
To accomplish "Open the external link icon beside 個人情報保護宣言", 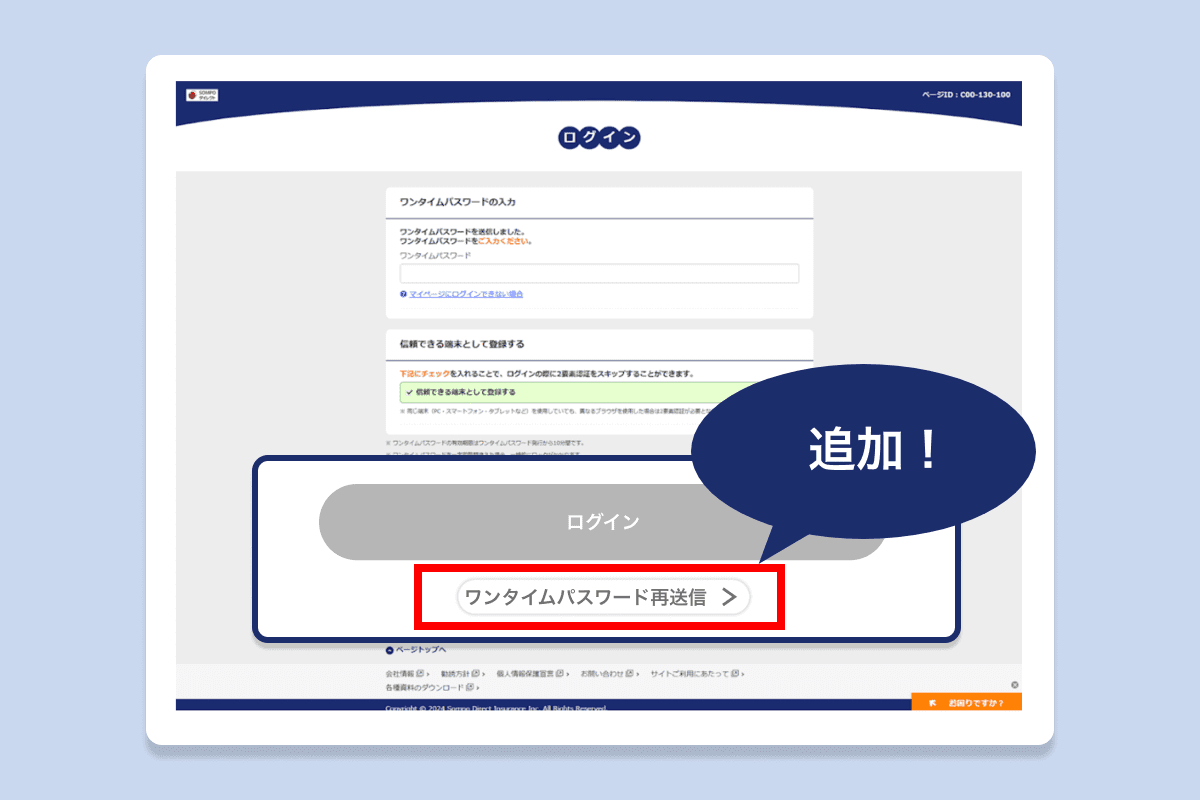I will (x=560, y=673).
